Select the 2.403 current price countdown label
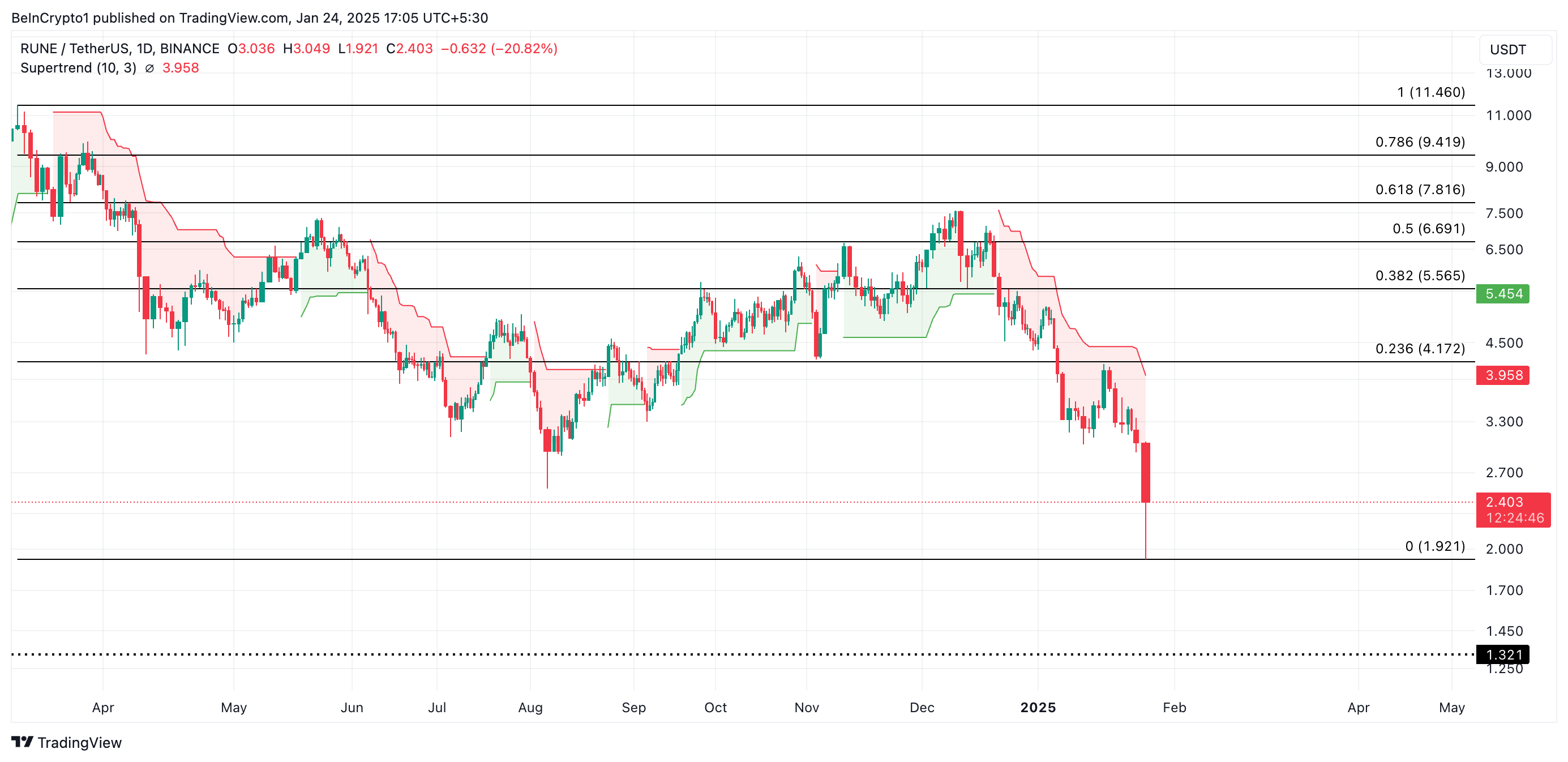This screenshot has height=762, width=1568. pos(1512,510)
